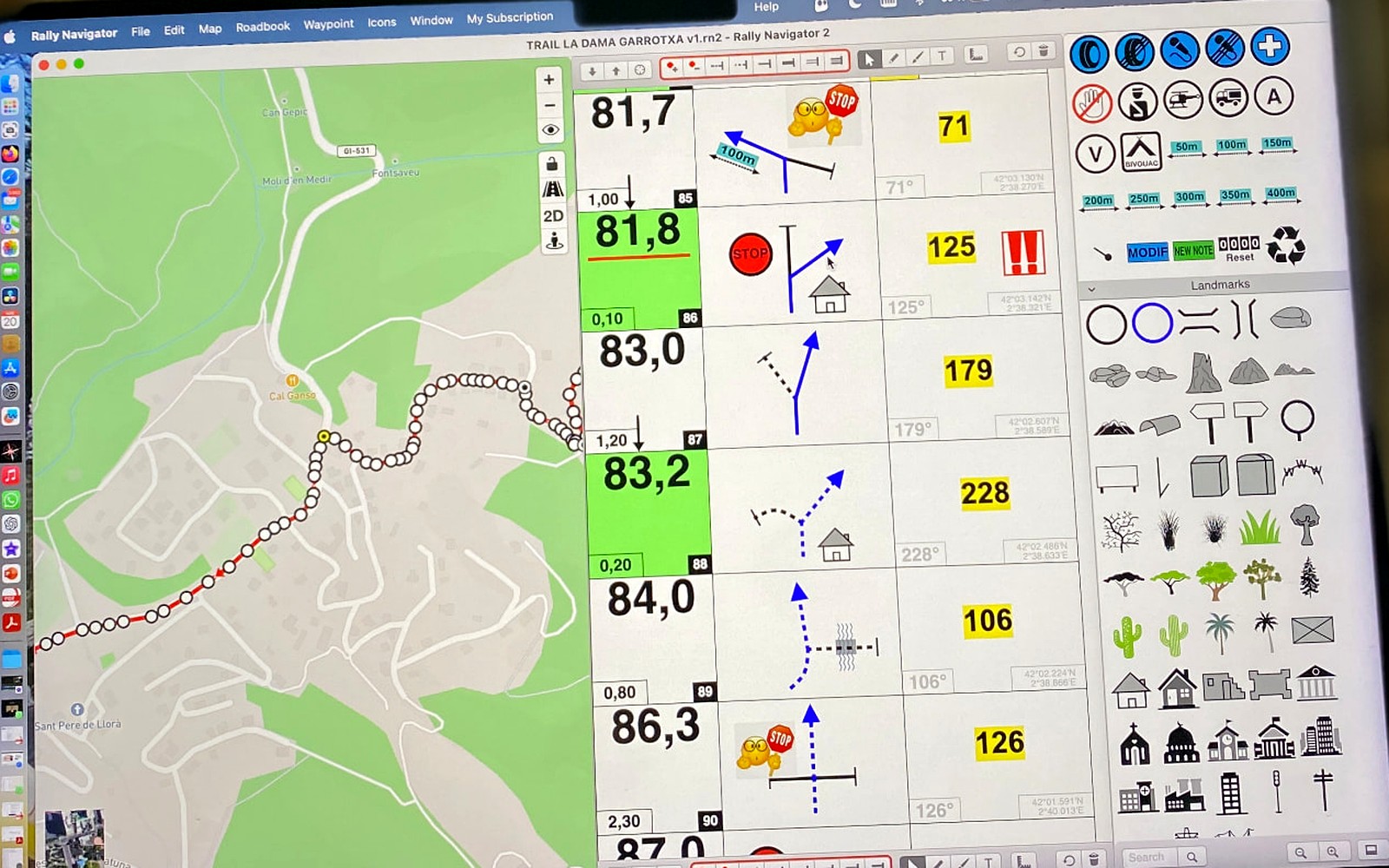The image size is (1389, 868).
Task: Toggle the map lock icon
Action: (551, 163)
